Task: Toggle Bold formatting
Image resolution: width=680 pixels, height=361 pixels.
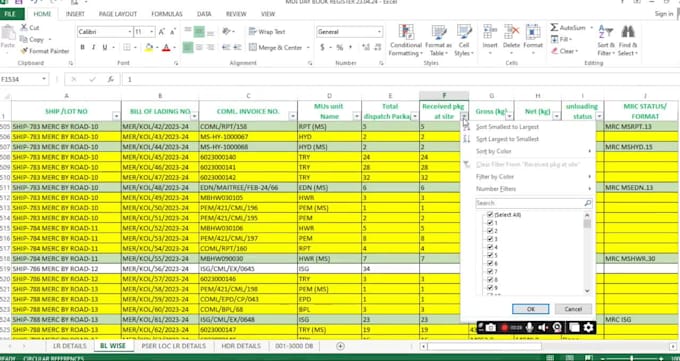Action: 82,47
